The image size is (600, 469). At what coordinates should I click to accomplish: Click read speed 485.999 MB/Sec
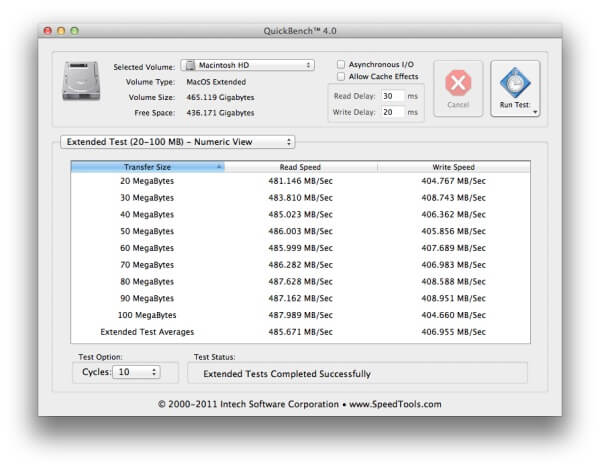click(x=300, y=248)
